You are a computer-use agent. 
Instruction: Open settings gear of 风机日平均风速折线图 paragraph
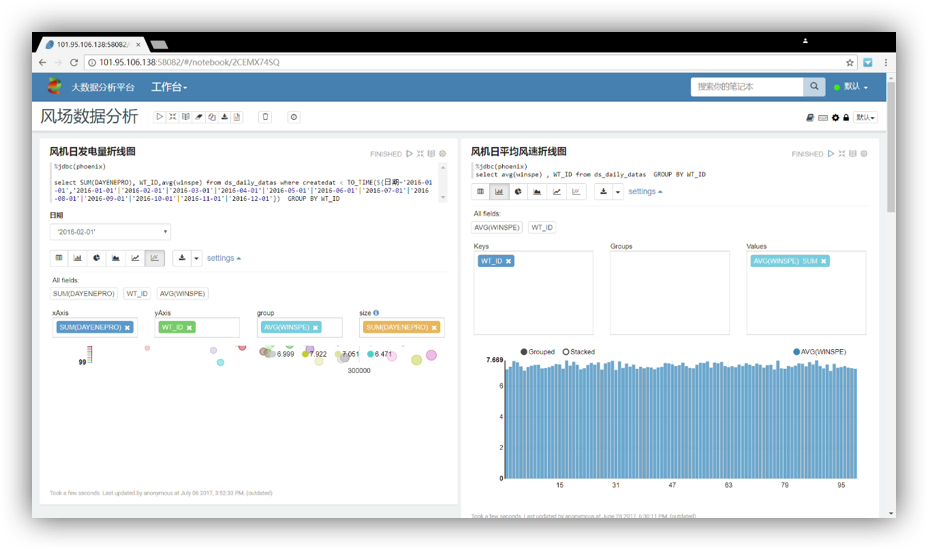click(864, 154)
